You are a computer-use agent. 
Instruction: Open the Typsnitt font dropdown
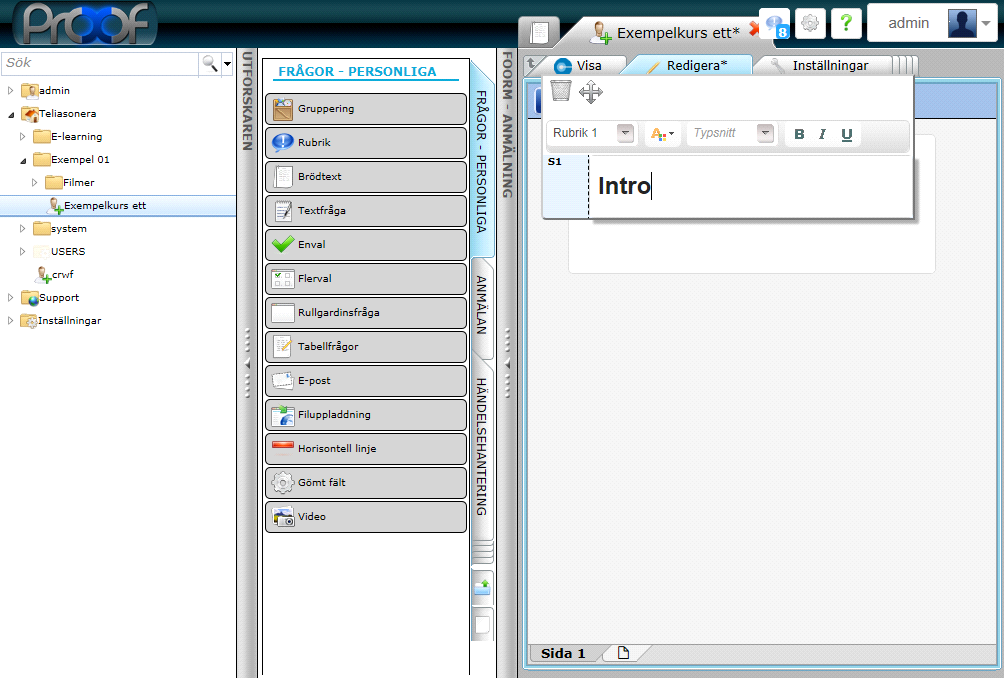click(x=765, y=133)
